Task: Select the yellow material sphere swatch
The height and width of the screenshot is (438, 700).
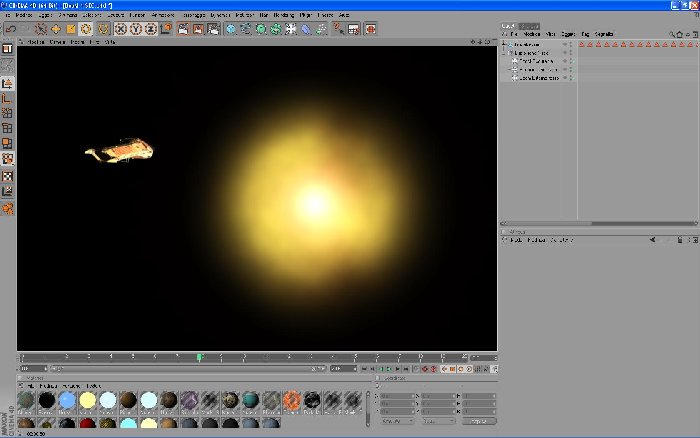Action: 88,400
